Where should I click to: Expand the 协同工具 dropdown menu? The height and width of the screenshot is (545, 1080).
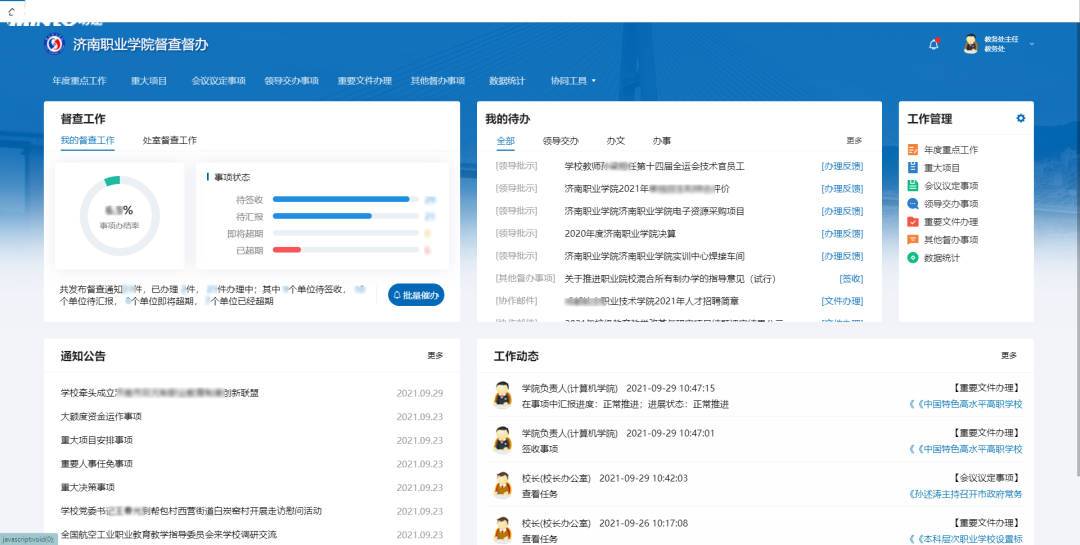(x=573, y=81)
